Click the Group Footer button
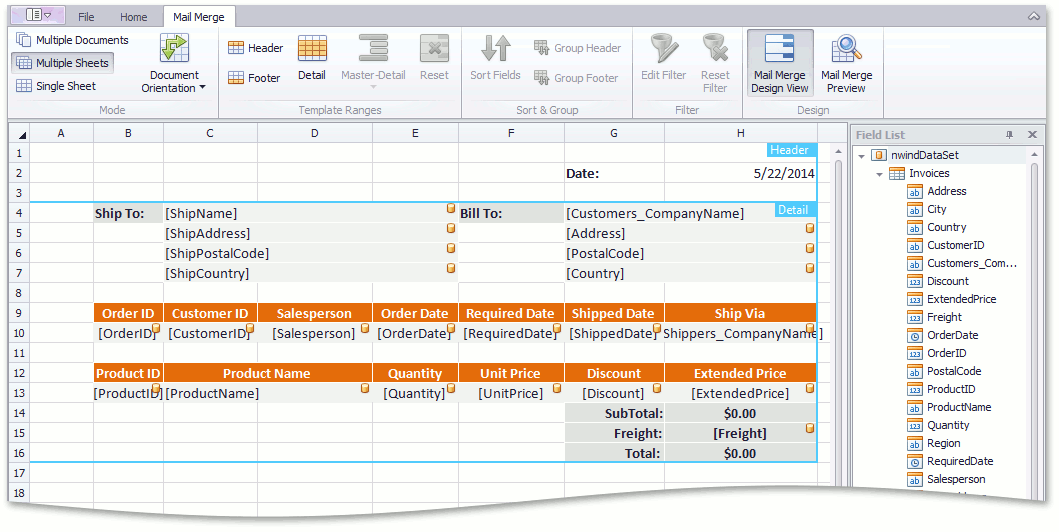 click(576, 78)
